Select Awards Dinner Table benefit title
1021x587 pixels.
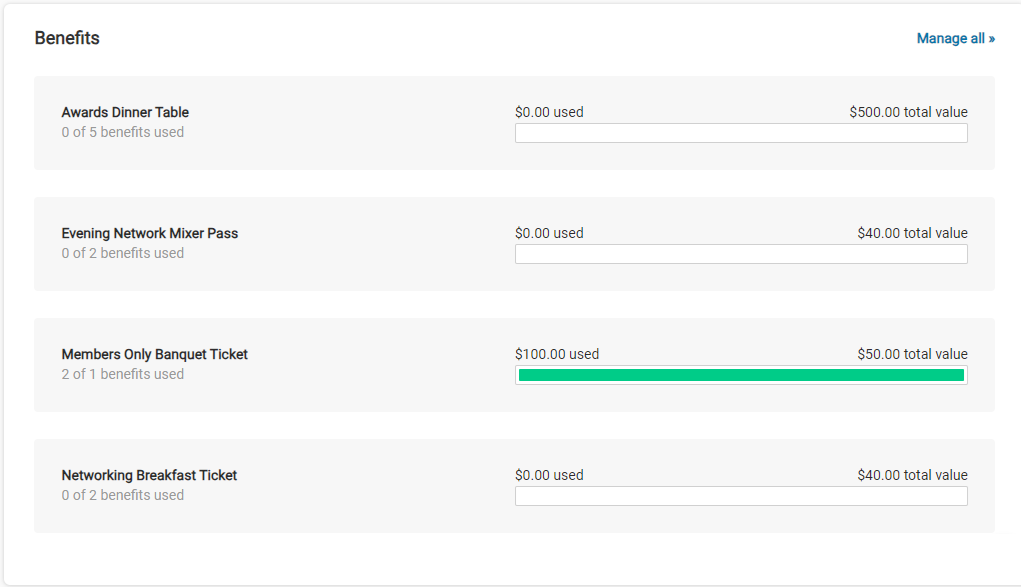(125, 113)
